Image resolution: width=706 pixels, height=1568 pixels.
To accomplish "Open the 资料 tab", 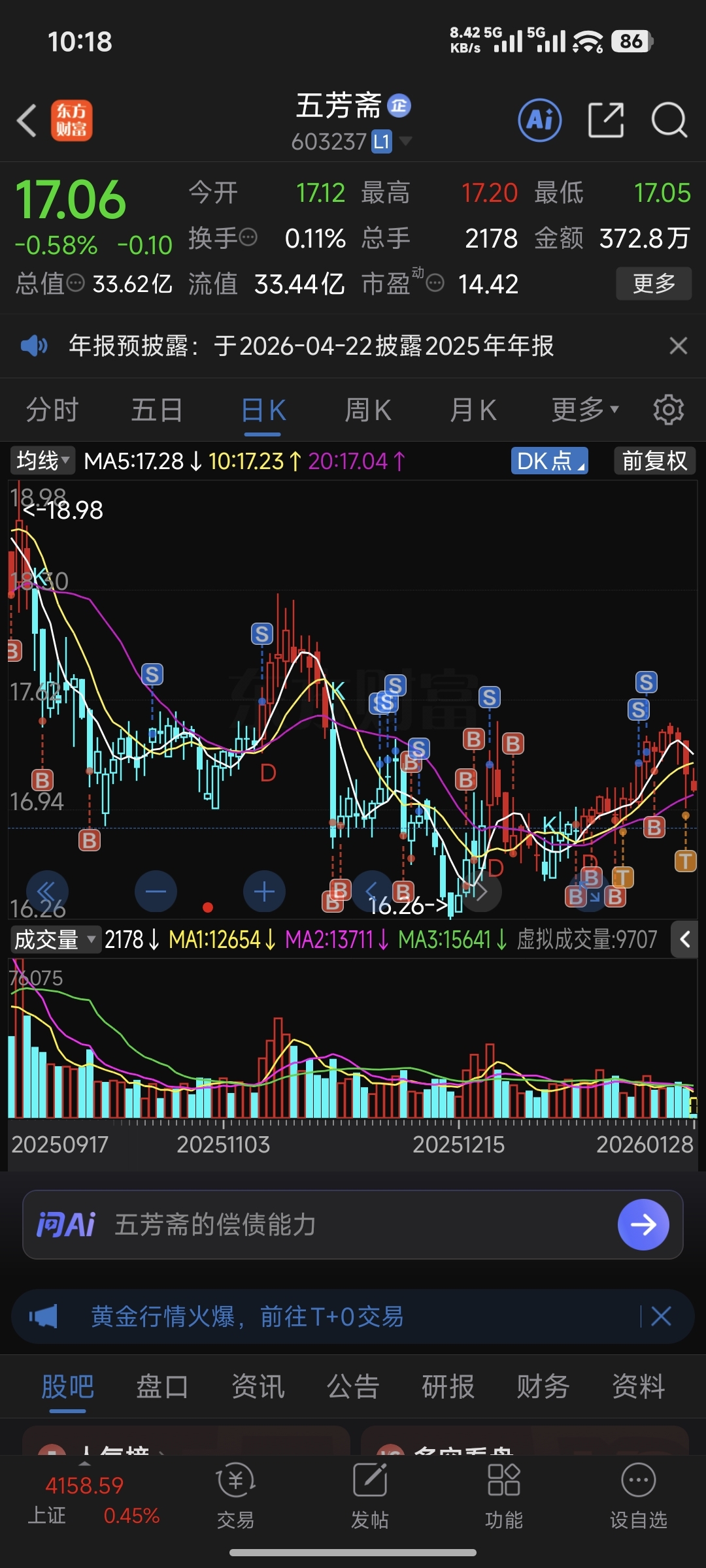I will tap(638, 1386).
